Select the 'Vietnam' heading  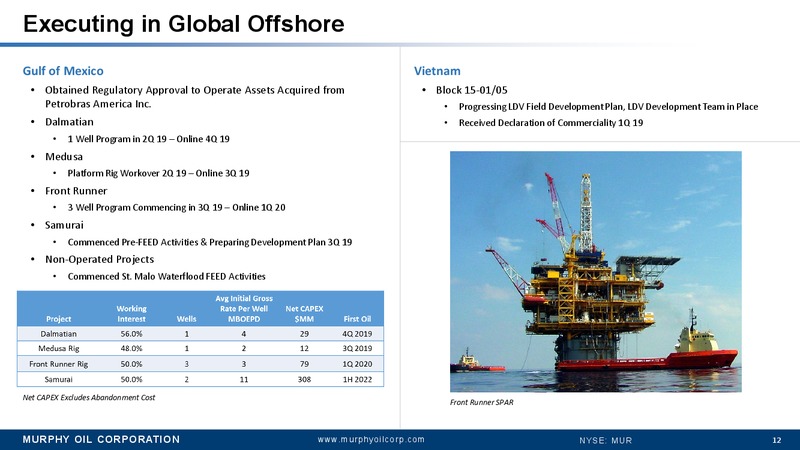(437, 71)
